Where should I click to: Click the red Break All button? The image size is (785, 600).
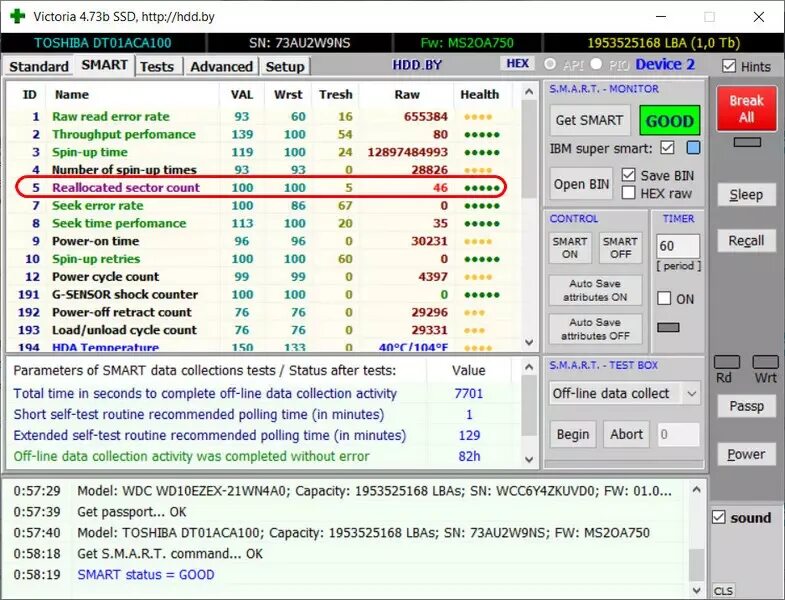pyautogui.click(x=746, y=109)
